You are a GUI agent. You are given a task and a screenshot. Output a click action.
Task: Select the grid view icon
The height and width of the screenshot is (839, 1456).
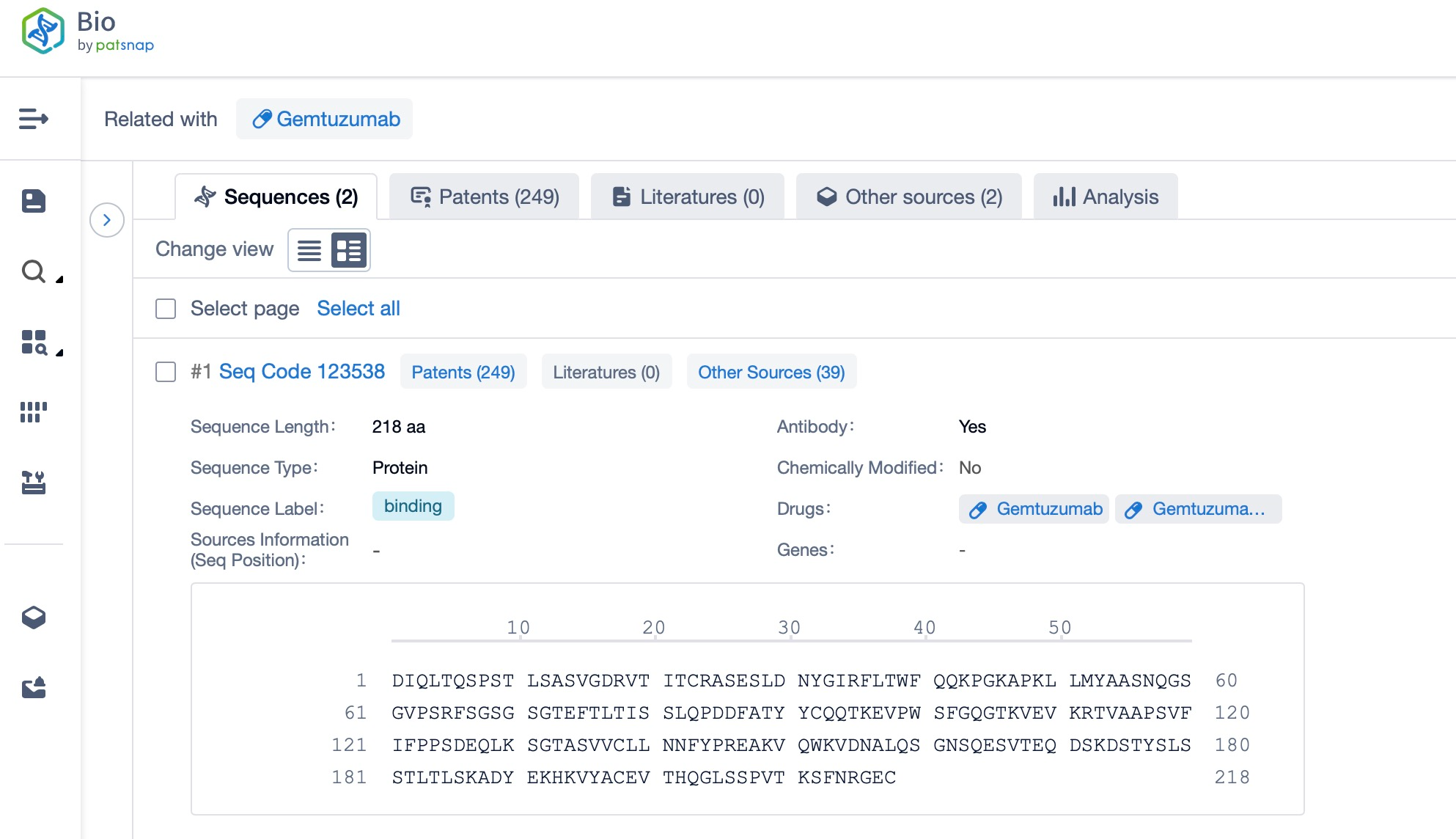(x=348, y=250)
